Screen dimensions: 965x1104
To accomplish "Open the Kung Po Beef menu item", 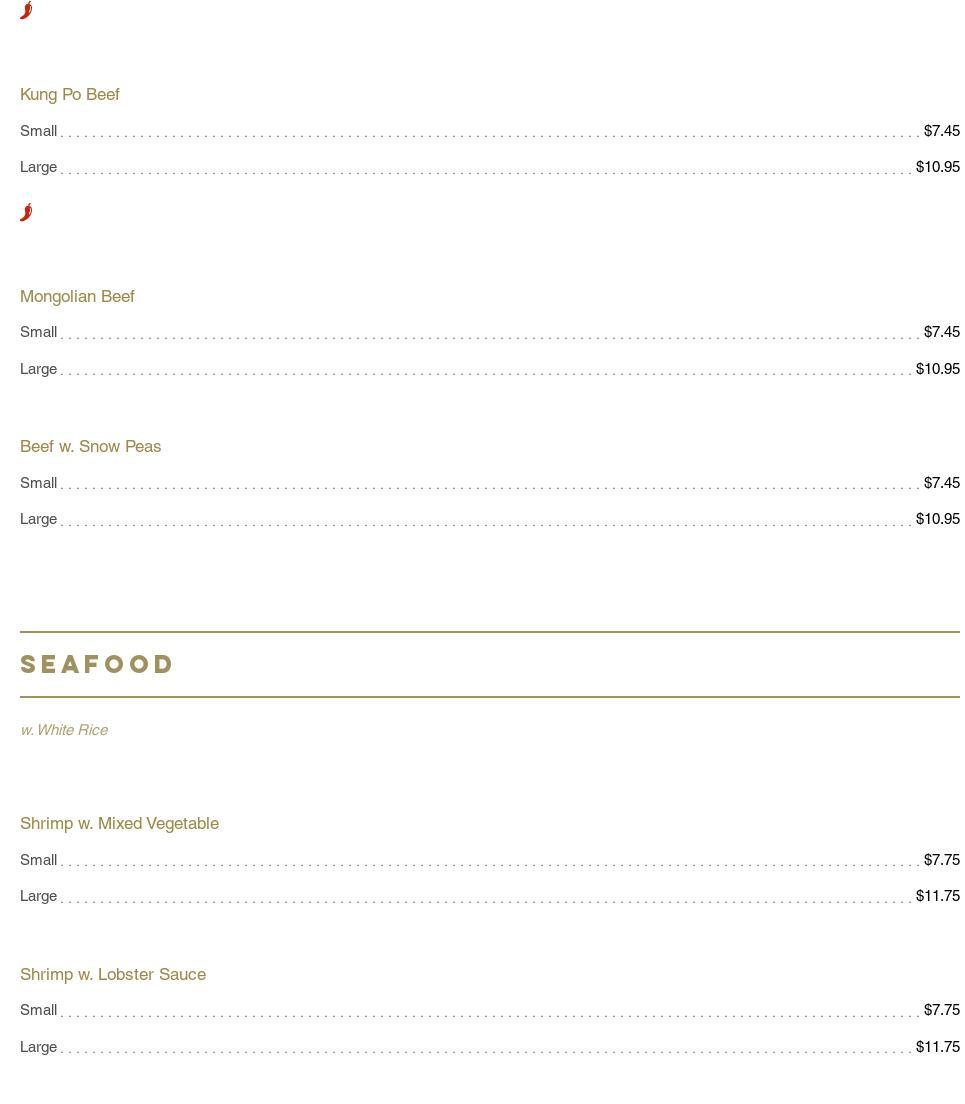I will (70, 94).
